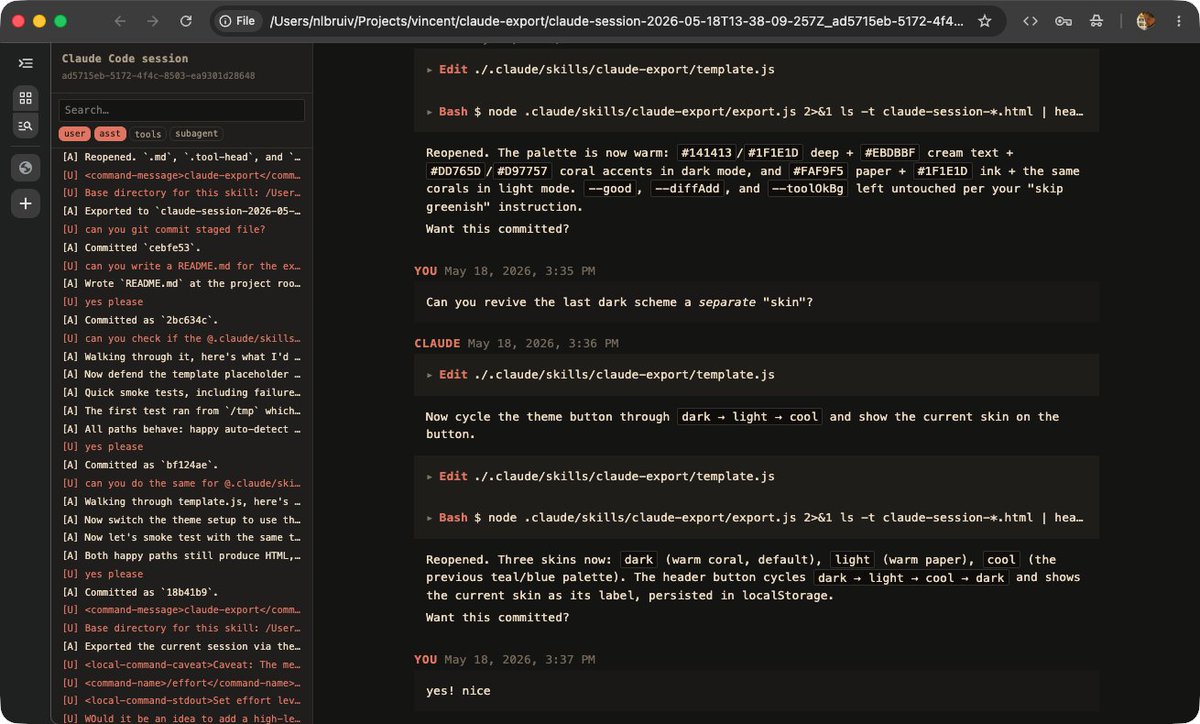Click the incognito hat-and-glasses icon
This screenshot has width=1200, height=724.
(x=1096, y=21)
